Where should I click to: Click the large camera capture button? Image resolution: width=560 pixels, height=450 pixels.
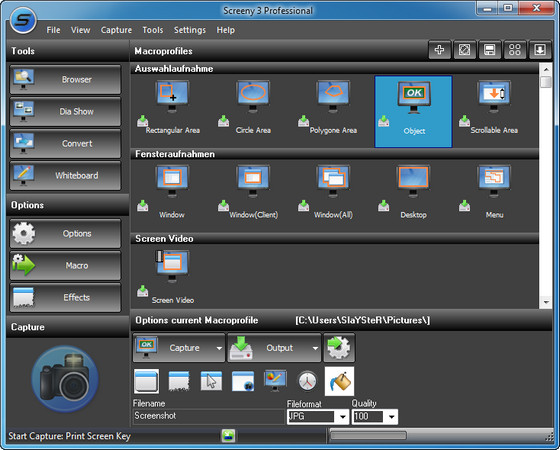coord(65,379)
